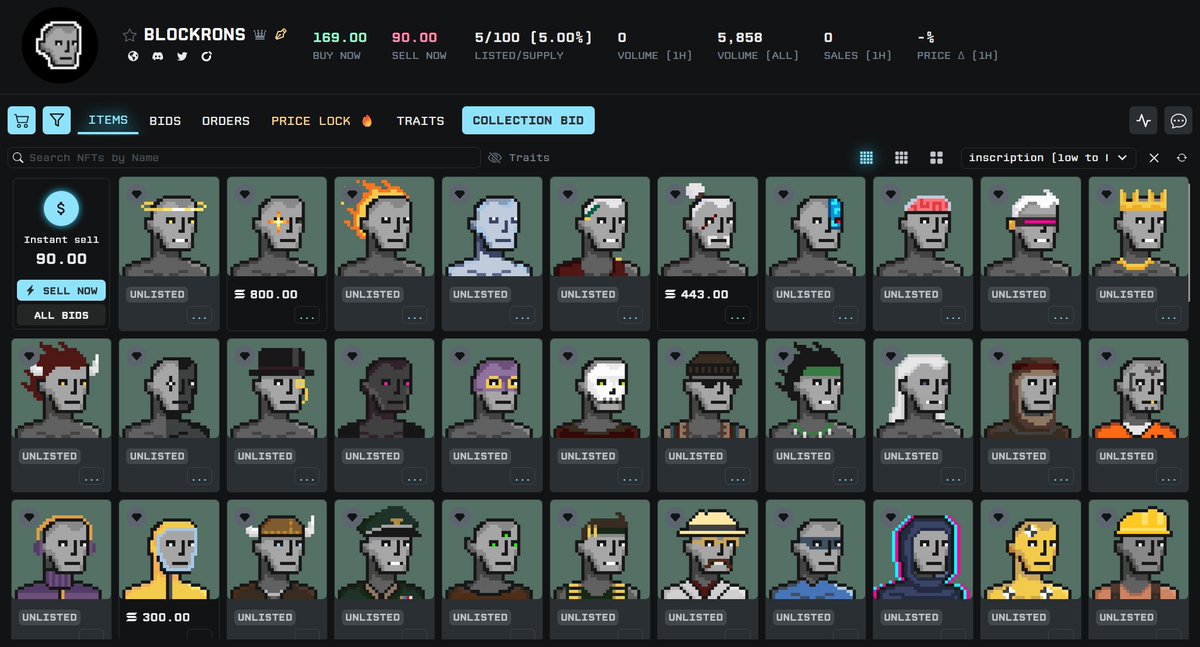The image size is (1200, 647).
Task: Heart the skull-face Blockron card
Action: [568, 357]
